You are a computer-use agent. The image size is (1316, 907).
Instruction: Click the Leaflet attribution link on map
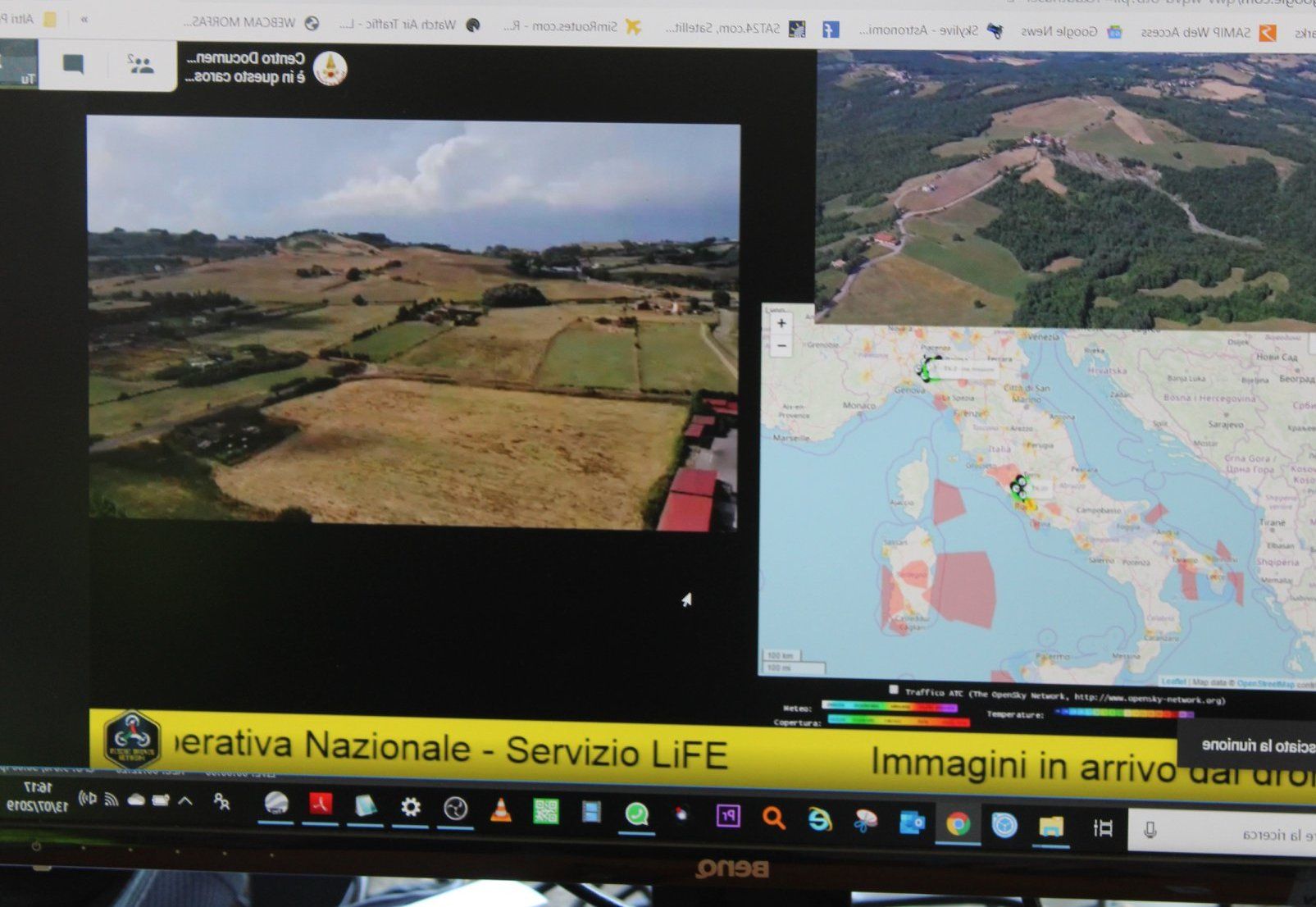(x=1173, y=681)
